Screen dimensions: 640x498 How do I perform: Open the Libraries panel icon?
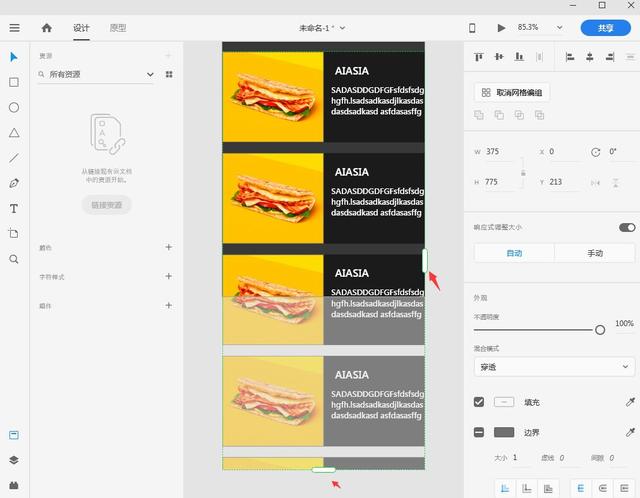pos(14,435)
